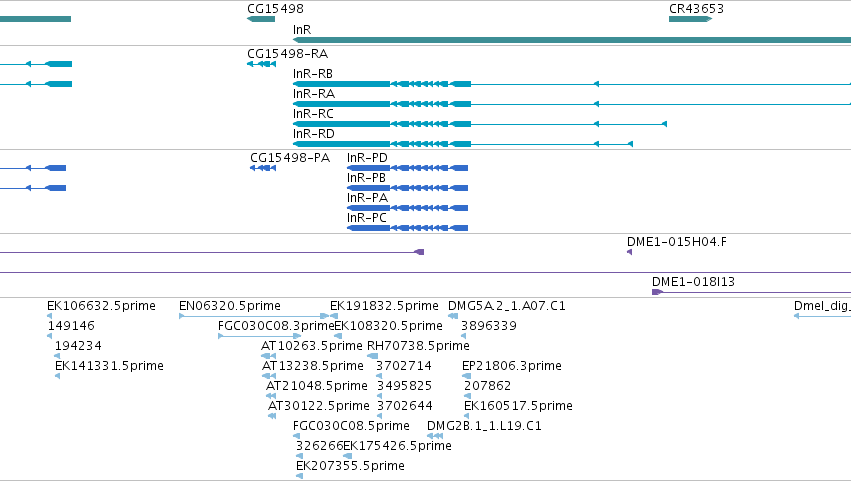Click the InR-RD transcript label
The image size is (851, 481).
tap(314, 134)
